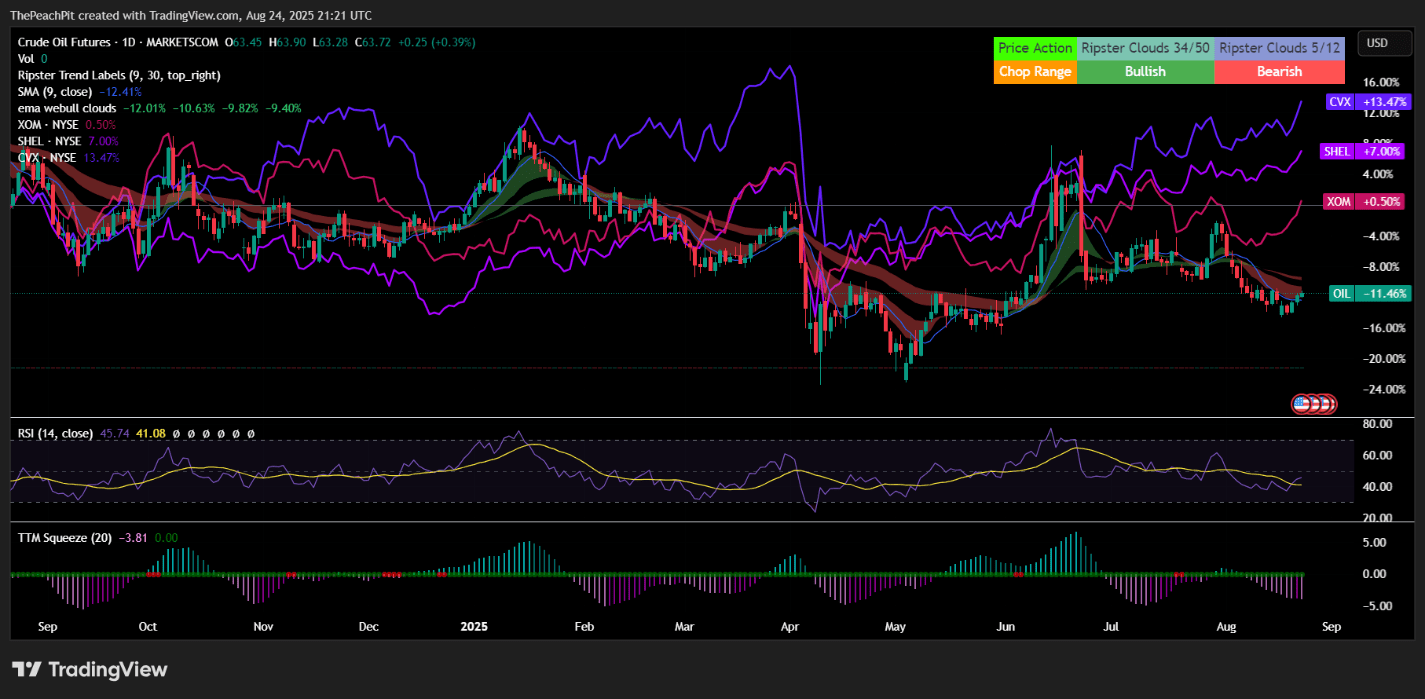Image resolution: width=1425 pixels, height=699 pixels.
Task: Select the Ripster Clouds 34/50 legend tab
Action: [x=1144, y=47]
